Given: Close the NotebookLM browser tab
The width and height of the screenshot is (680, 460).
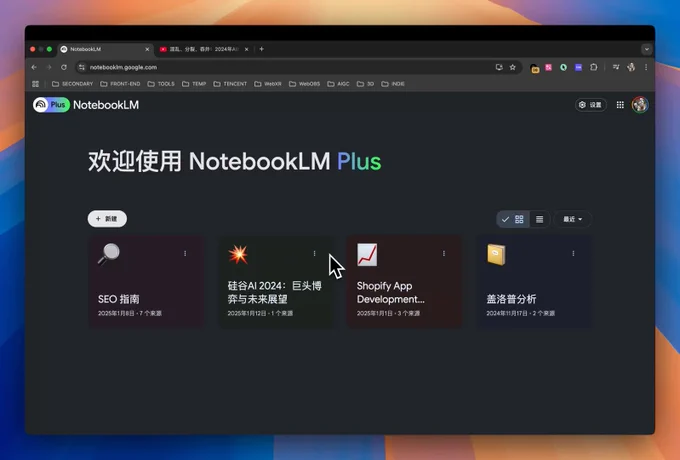Looking at the screenshot, I should 147,49.
